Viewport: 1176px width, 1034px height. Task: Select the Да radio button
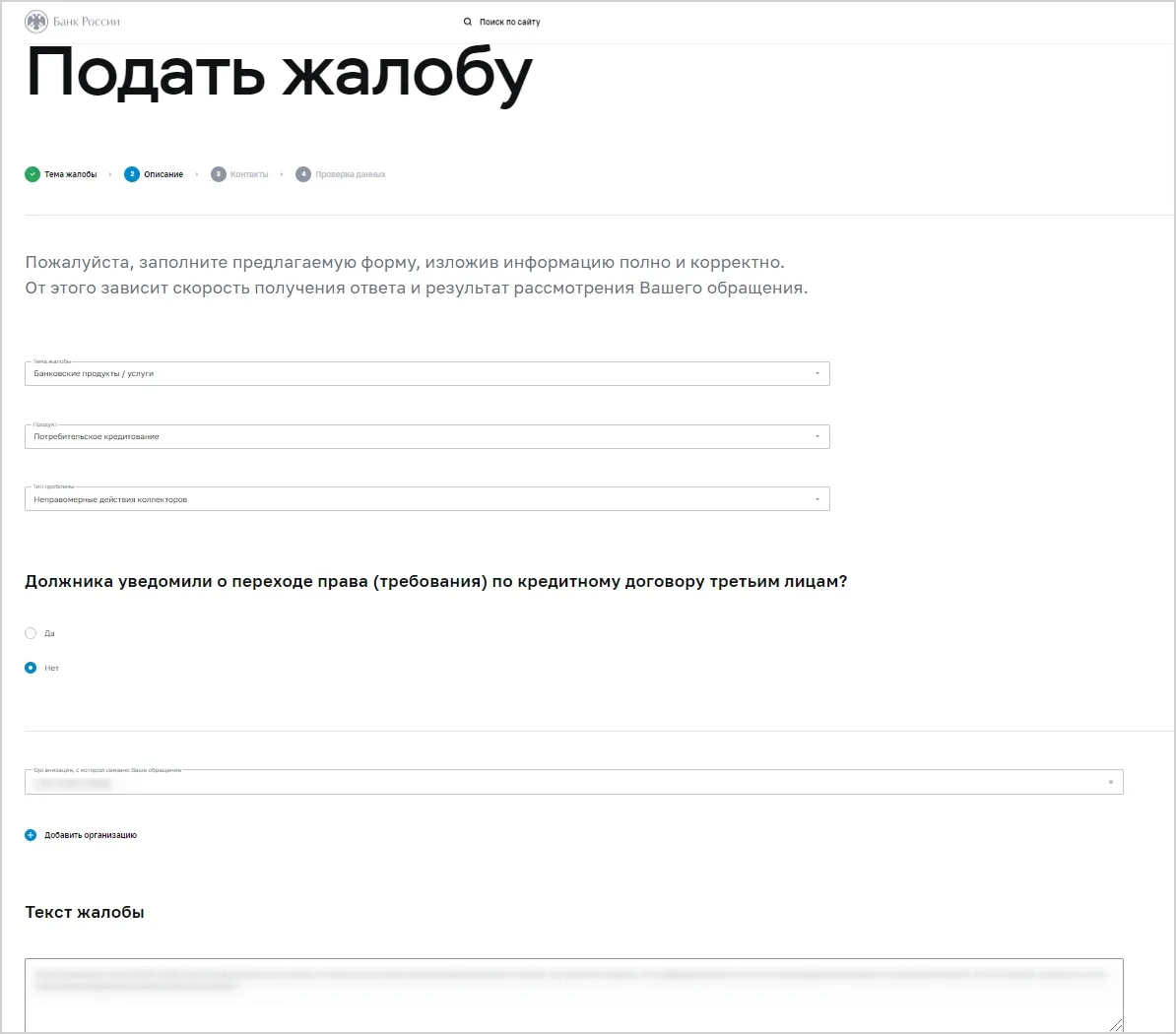(31, 633)
